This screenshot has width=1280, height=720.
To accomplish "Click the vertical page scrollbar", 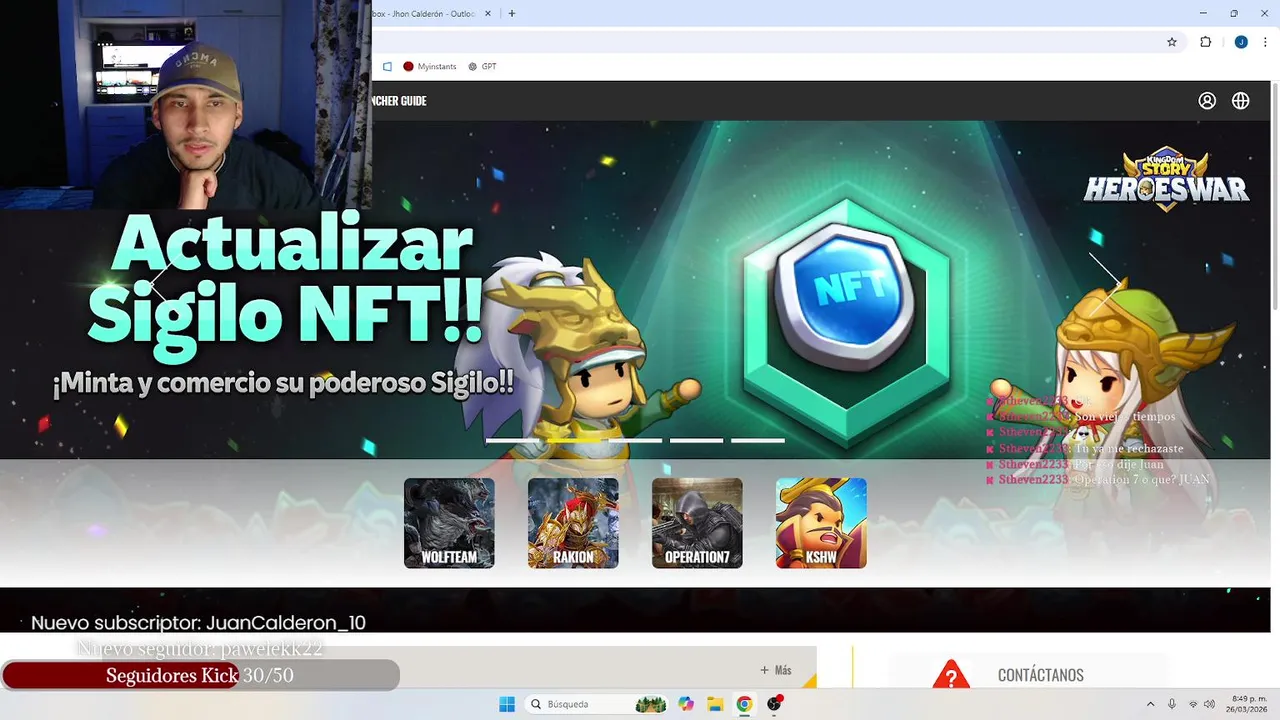I will click(1274, 195).
